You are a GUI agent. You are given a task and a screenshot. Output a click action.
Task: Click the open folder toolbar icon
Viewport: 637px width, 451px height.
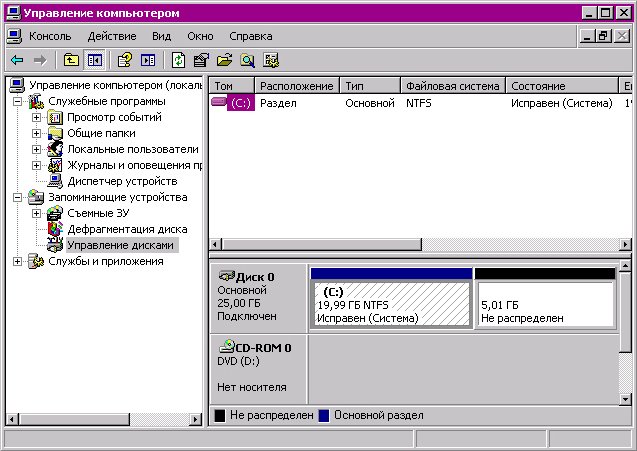(224, 61)
